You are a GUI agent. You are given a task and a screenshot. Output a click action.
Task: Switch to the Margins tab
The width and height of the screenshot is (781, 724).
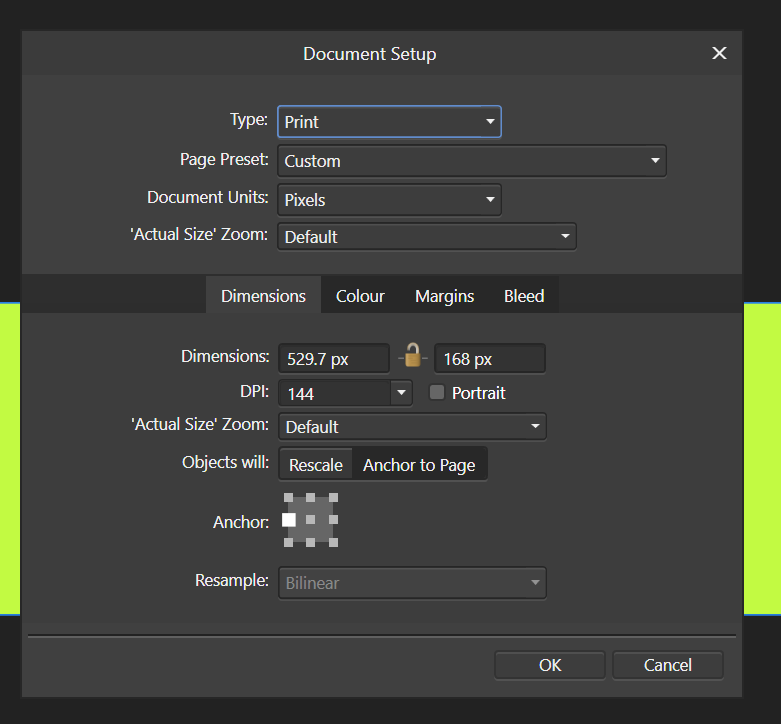(444, 296)
